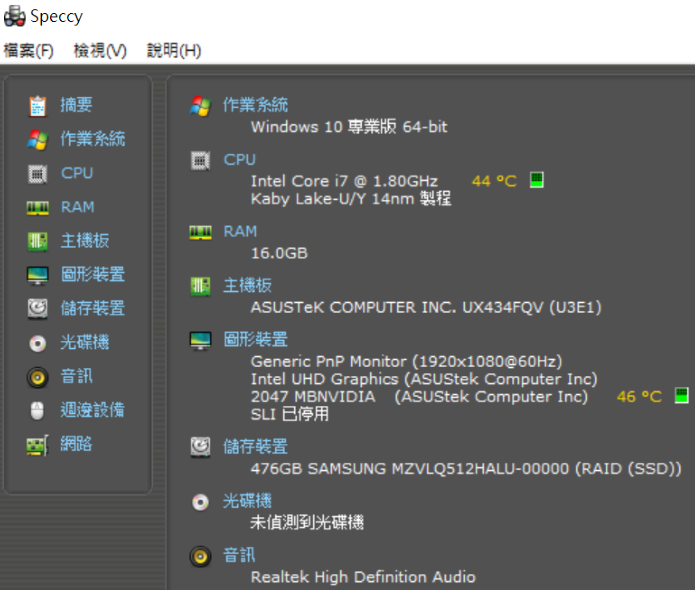Click the speaker icon beside 音訊 heading

pos(200,556)
